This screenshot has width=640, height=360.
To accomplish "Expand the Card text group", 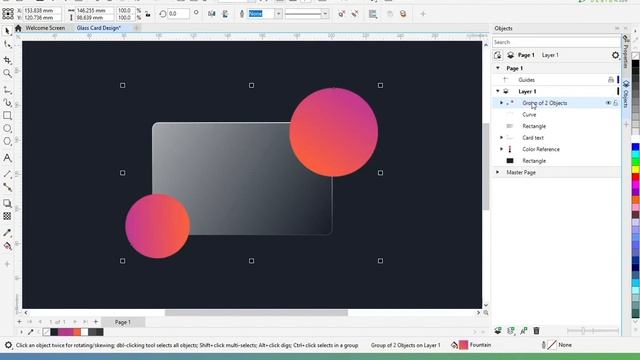I will tap(501, 138).
